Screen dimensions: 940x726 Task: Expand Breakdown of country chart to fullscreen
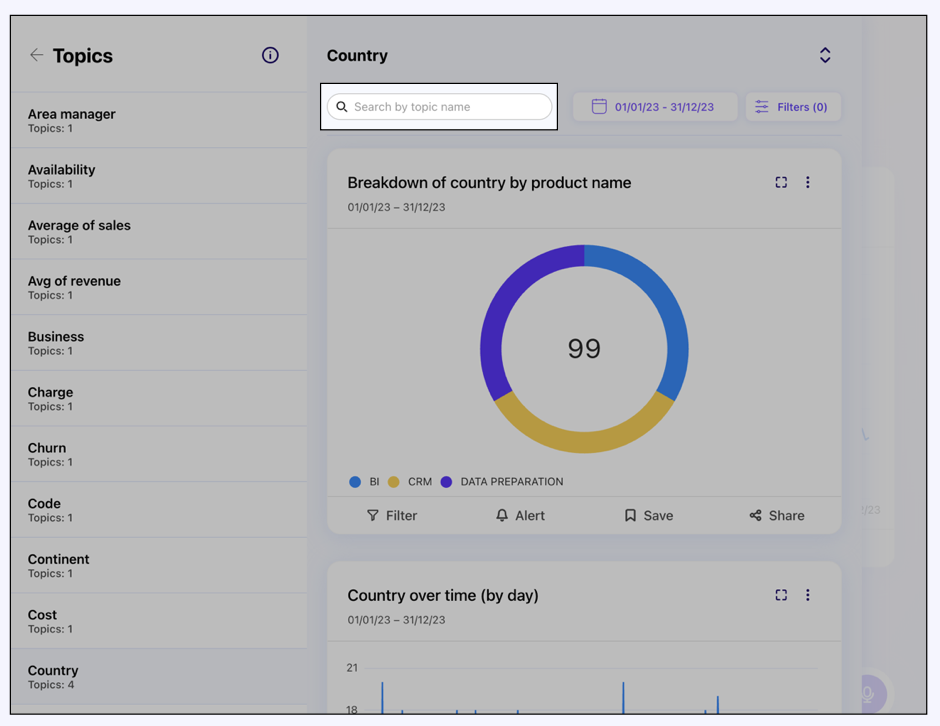781,182
